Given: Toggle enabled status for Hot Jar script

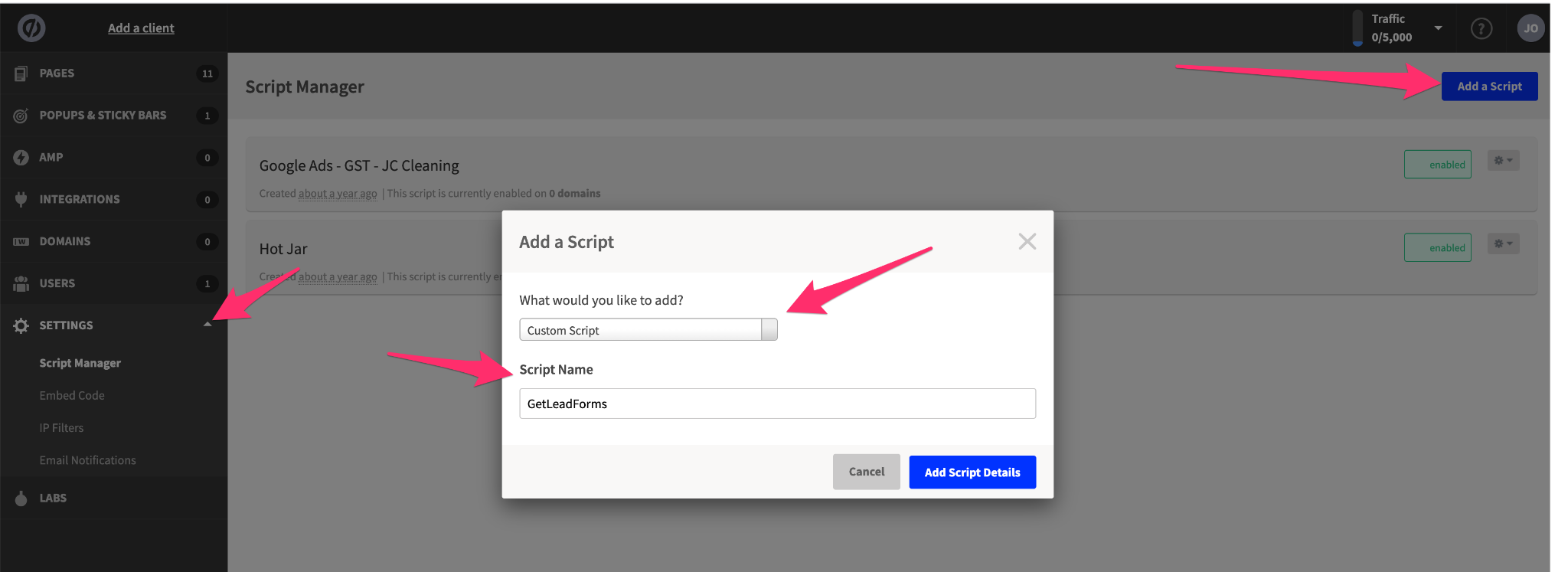Looking at the screenshot, I should [1437, 248].
